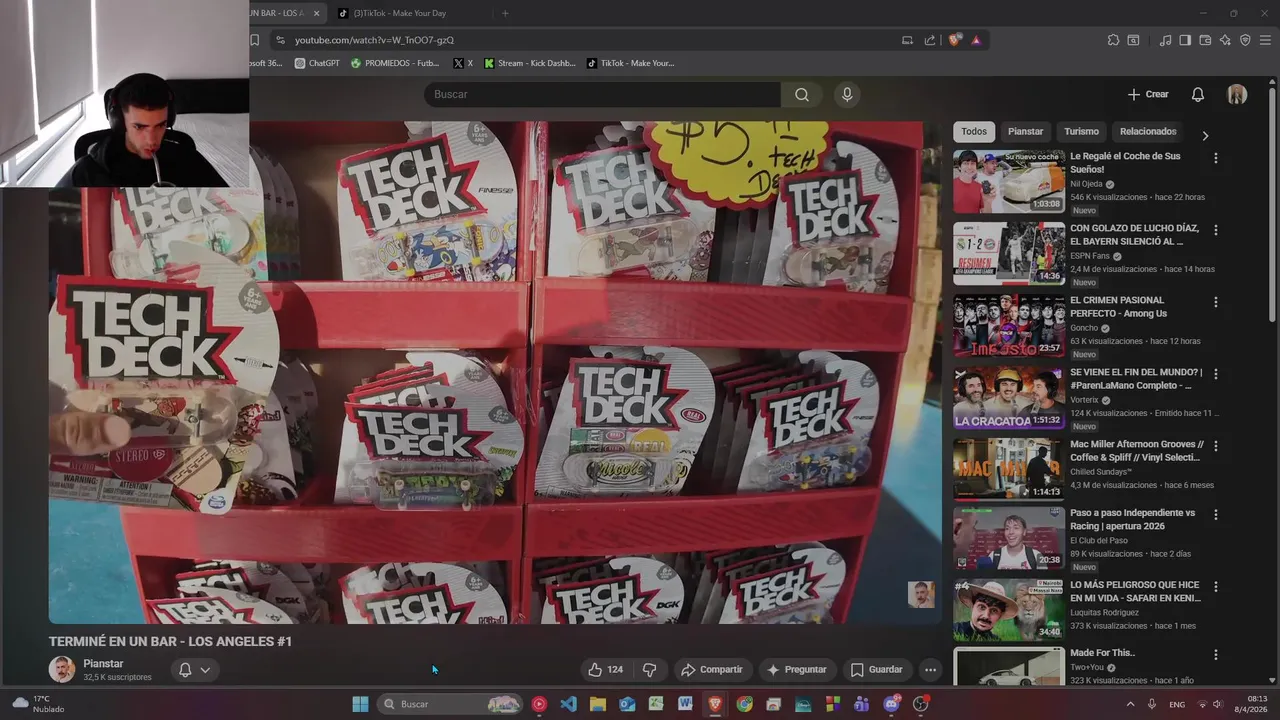Open Pianstar channel avatar
1280x720 pixels.
[62, 669]
